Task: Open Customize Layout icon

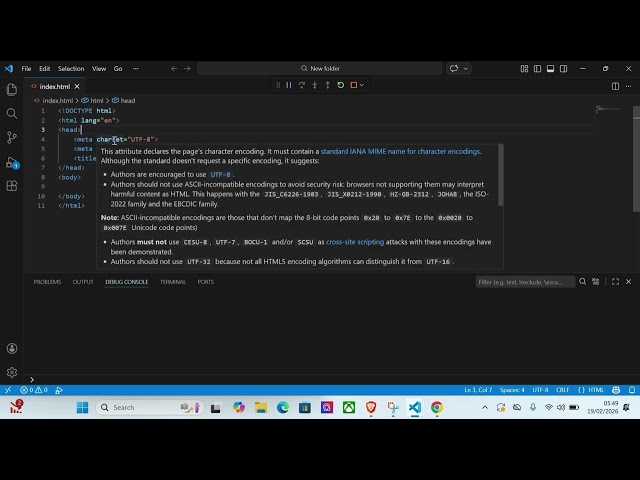Action: 524,69
